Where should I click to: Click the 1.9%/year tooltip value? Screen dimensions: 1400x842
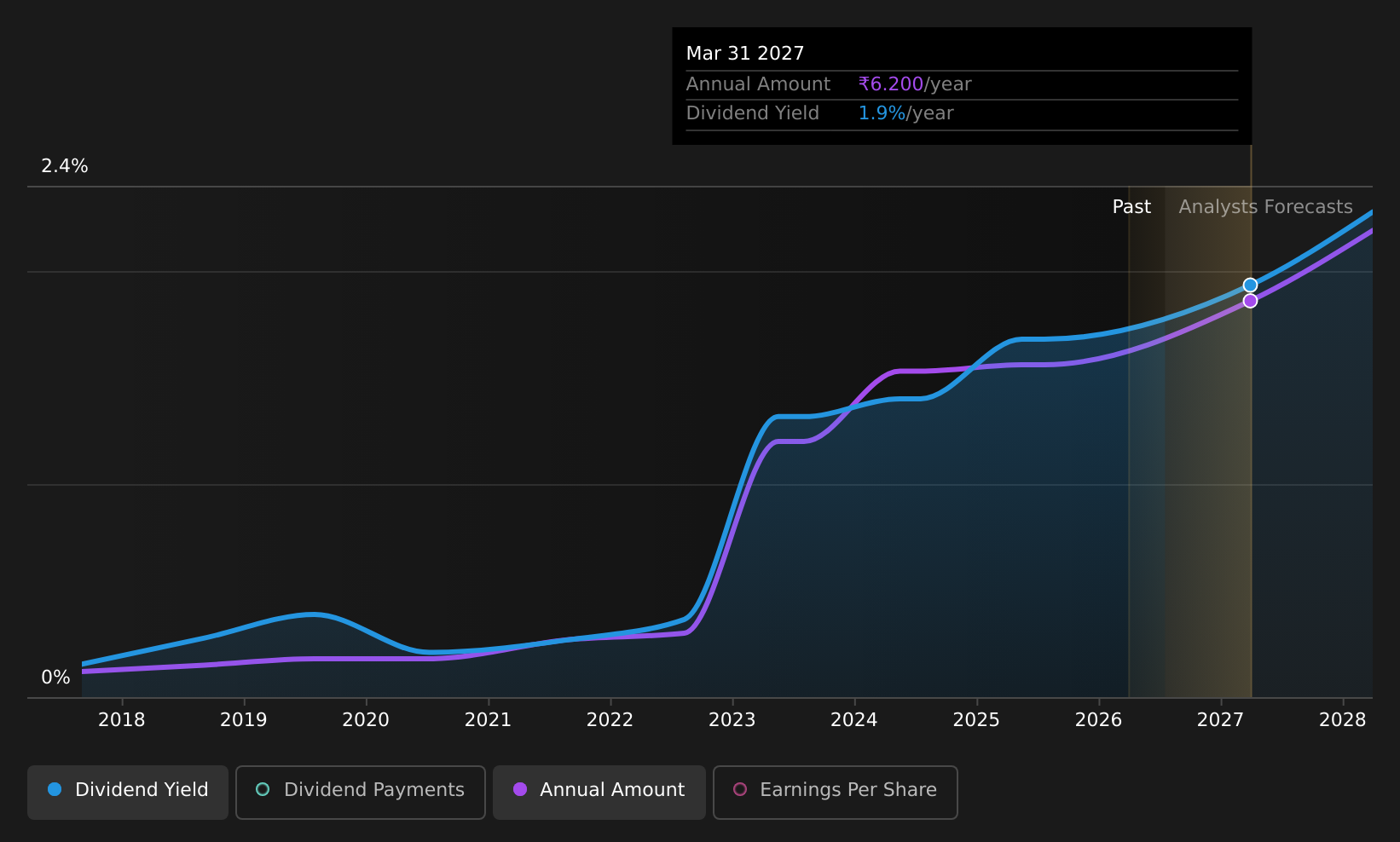905,113
